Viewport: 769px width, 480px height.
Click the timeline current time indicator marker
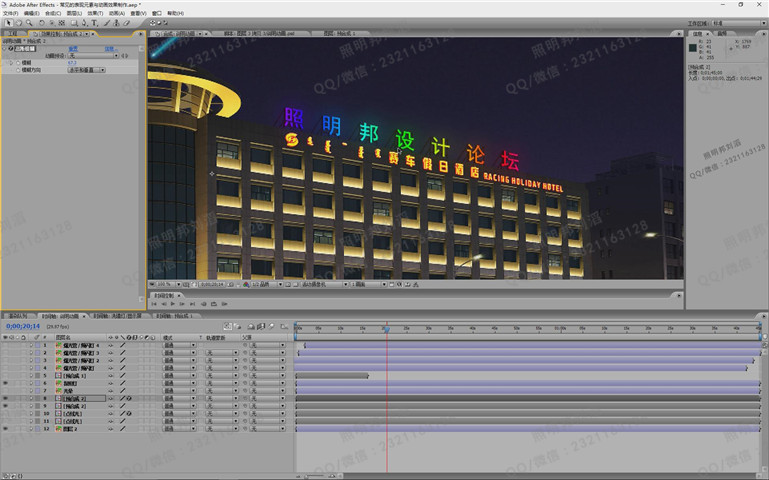tap(386, 329)
